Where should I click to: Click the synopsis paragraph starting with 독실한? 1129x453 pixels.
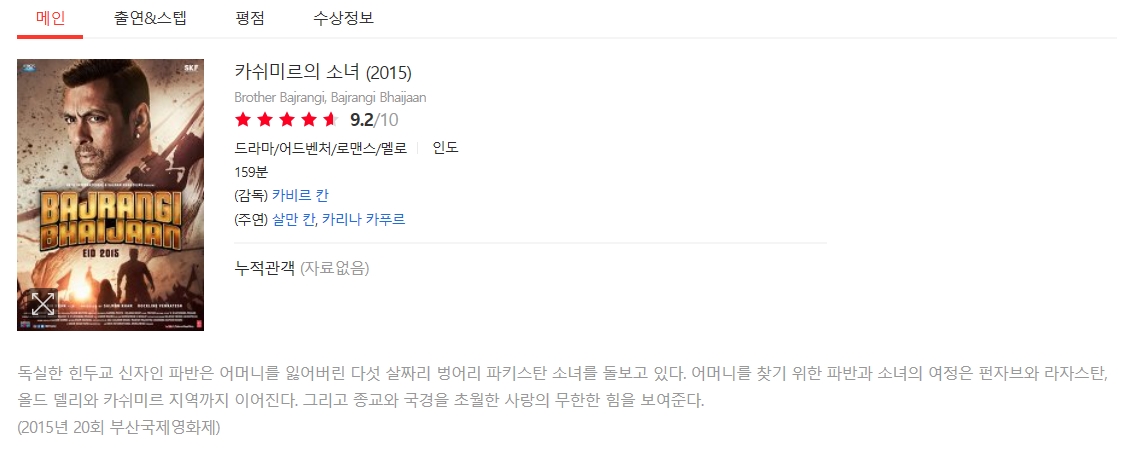[560, 388]
